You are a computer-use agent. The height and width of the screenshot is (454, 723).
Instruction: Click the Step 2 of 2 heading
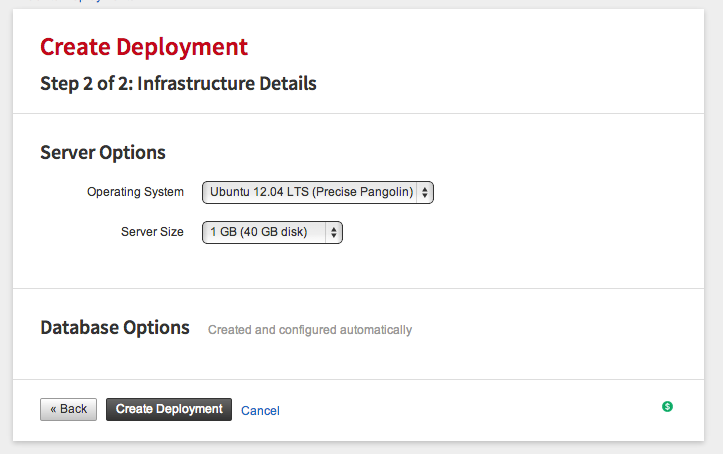[x=178, y=84]
